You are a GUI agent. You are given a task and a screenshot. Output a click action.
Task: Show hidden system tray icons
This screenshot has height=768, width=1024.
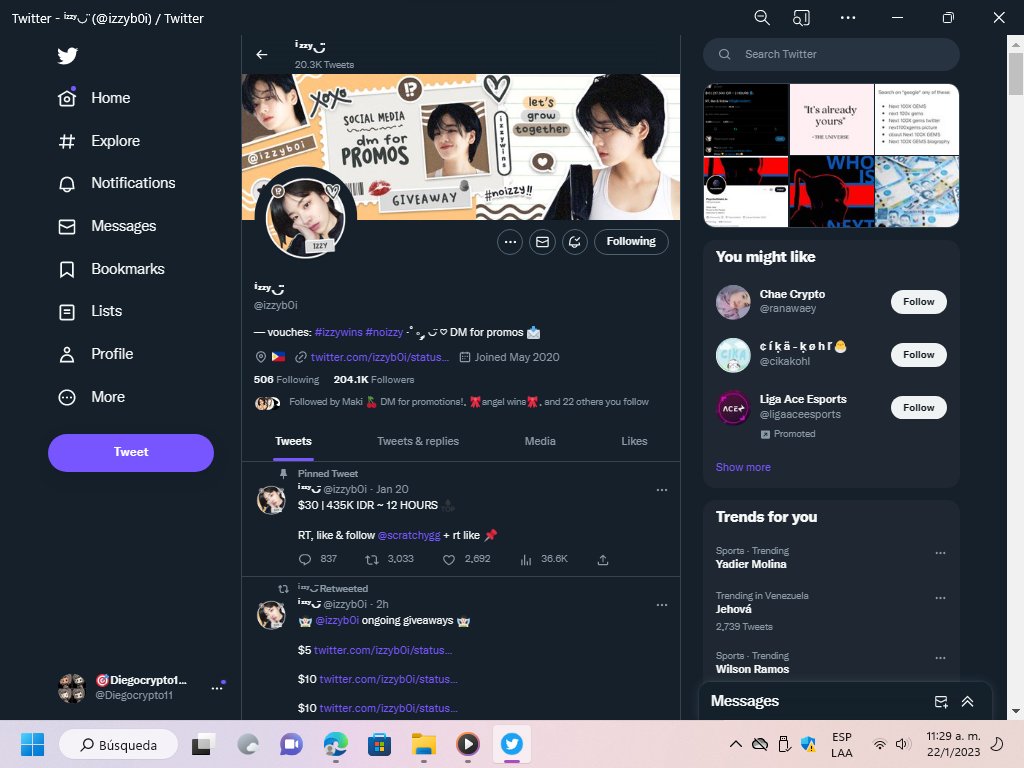(735, 744)
